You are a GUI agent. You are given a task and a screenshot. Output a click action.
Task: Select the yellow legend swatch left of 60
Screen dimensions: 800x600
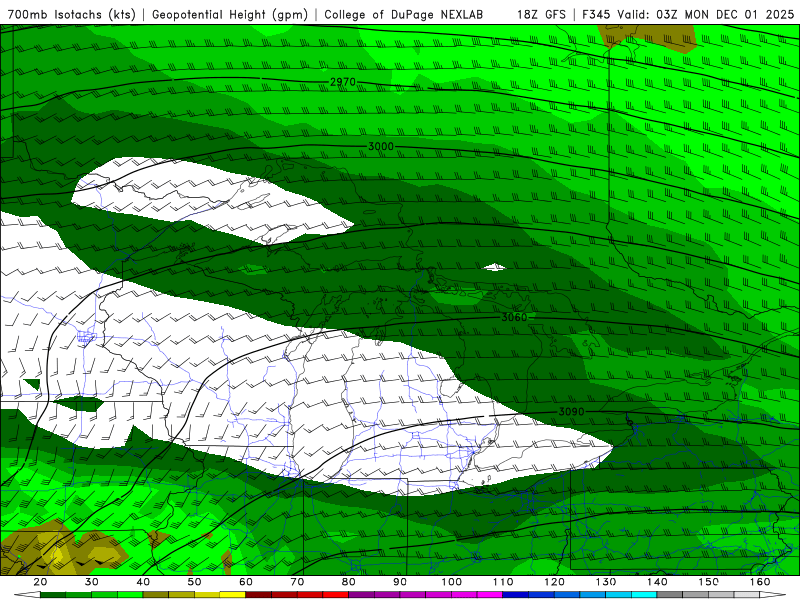tap(233, 595)
